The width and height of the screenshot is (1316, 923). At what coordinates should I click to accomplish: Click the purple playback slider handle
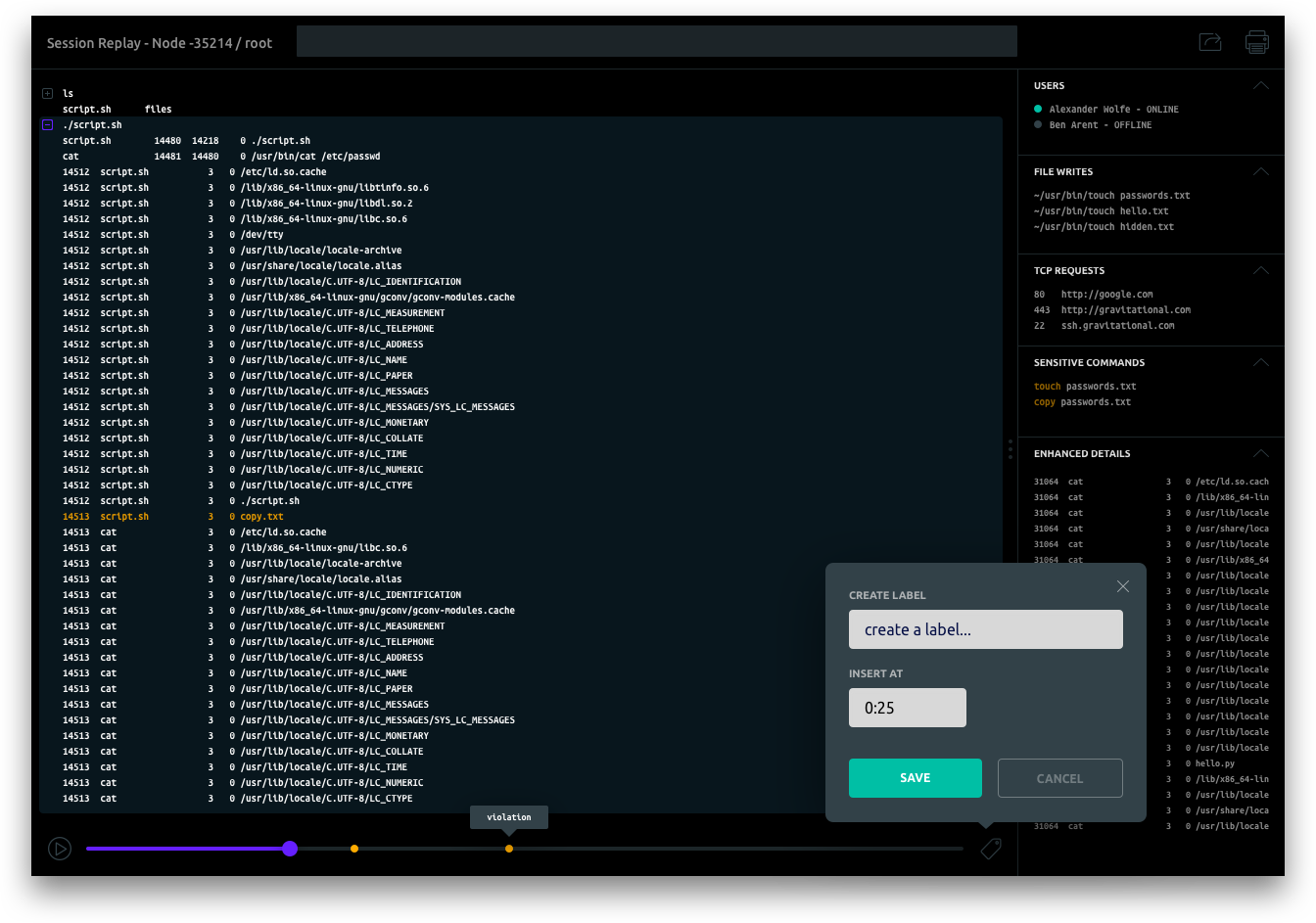[290, 849]
